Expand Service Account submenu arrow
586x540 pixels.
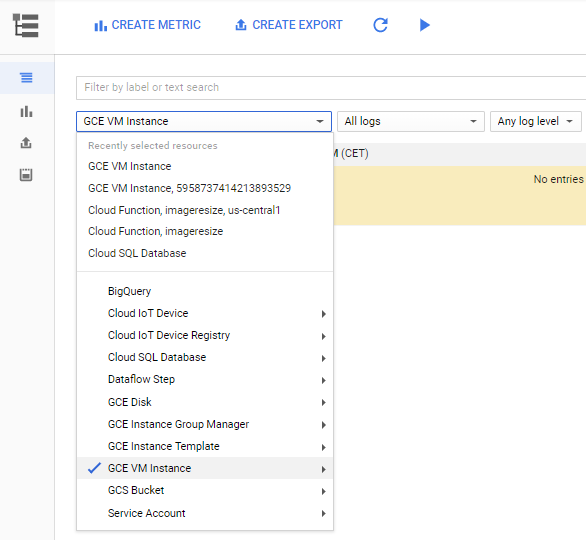(x=324, y=513)
